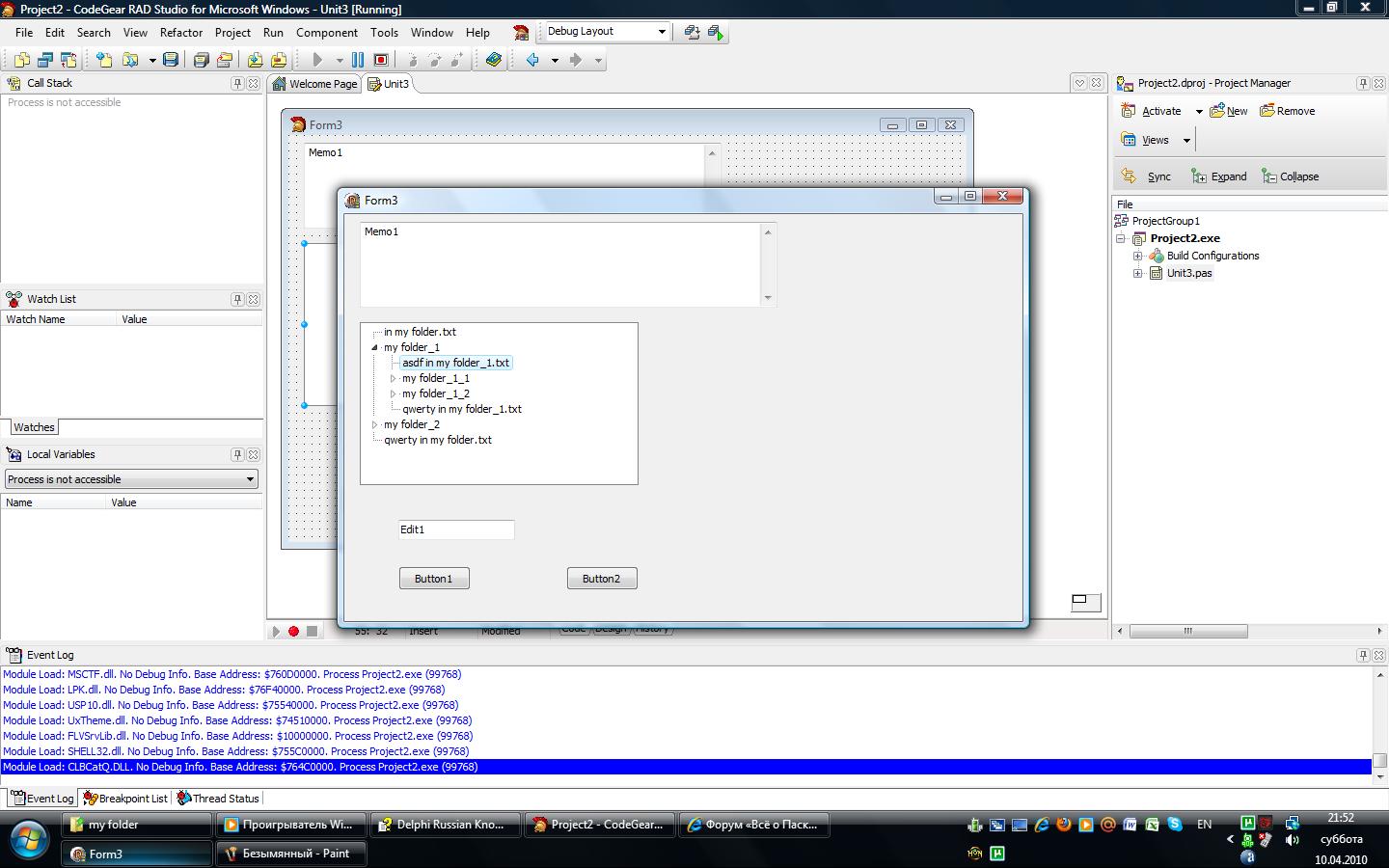Click the blue Back navigation arrow
Screen dimensions: 1389x868
532,60
